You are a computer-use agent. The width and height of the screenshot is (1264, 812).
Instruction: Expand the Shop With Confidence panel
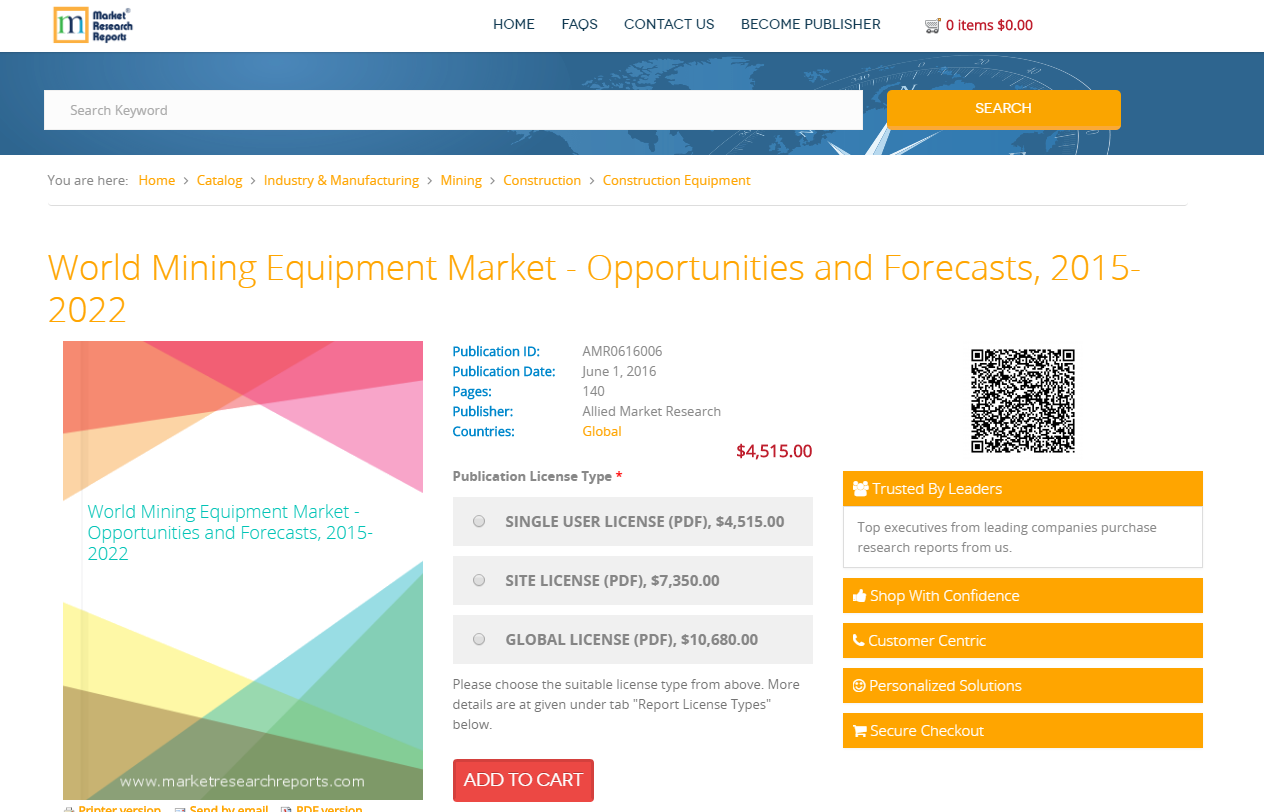[x=1022, y=596]
